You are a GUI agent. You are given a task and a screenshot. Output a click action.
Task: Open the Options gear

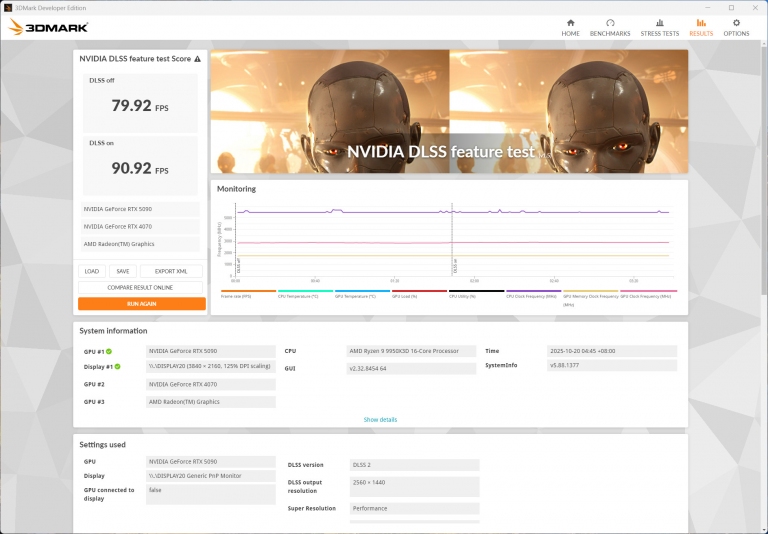(736, 27)
